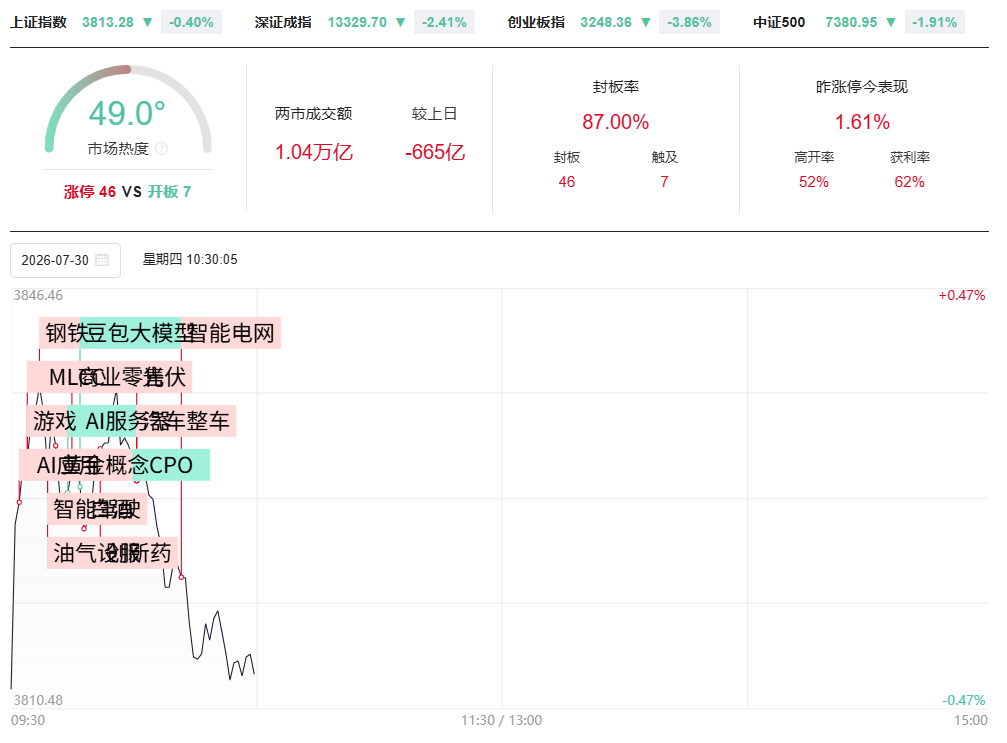
Task: Click the down arrow beside 深证成指 13329.70
Action: (401, 22)
